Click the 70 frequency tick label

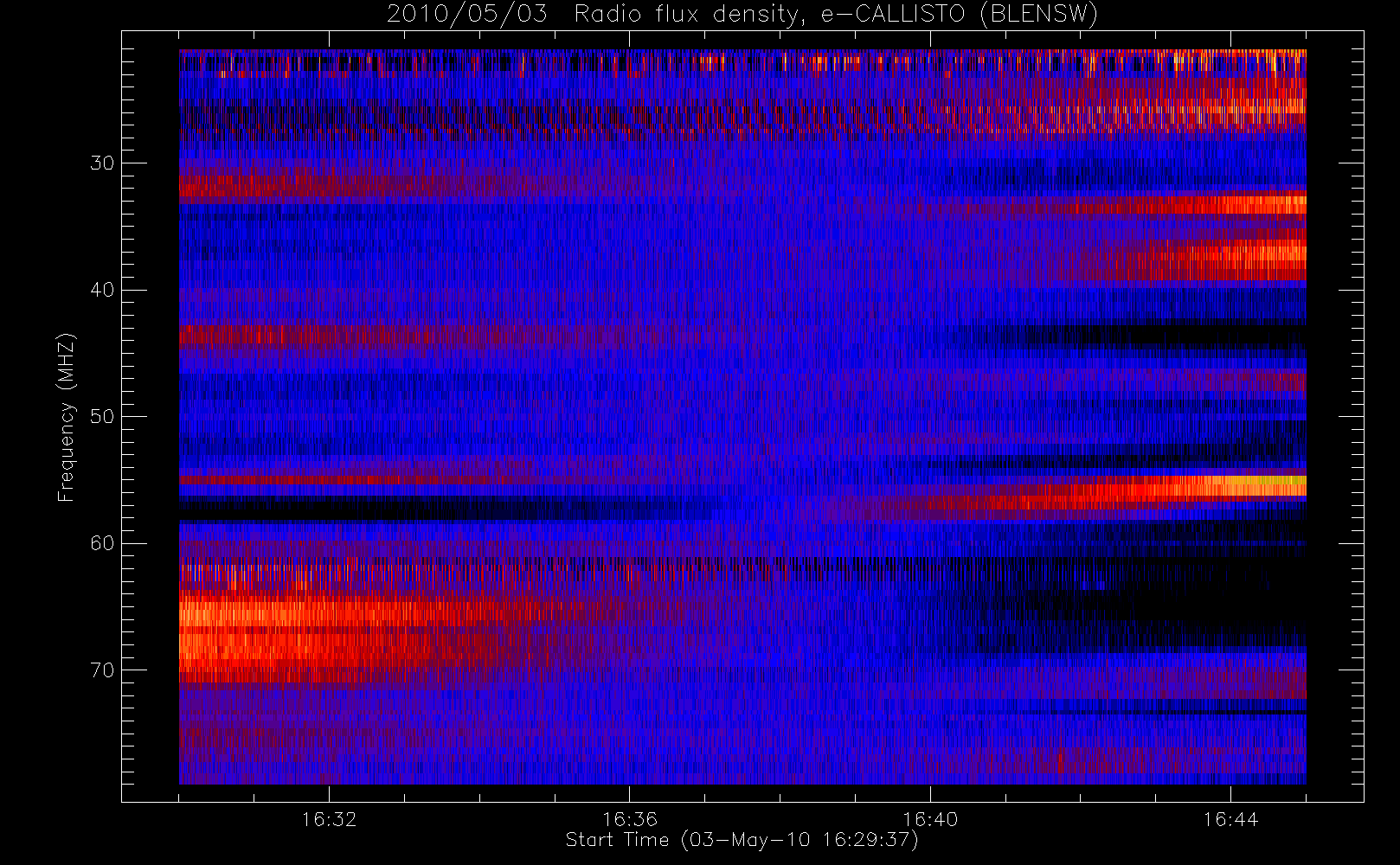coord(102,670)
